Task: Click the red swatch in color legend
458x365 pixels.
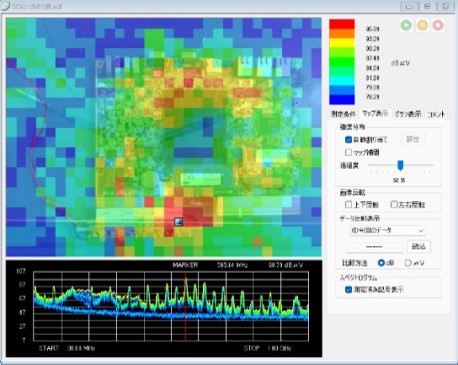Action: (x=342, y=24)
